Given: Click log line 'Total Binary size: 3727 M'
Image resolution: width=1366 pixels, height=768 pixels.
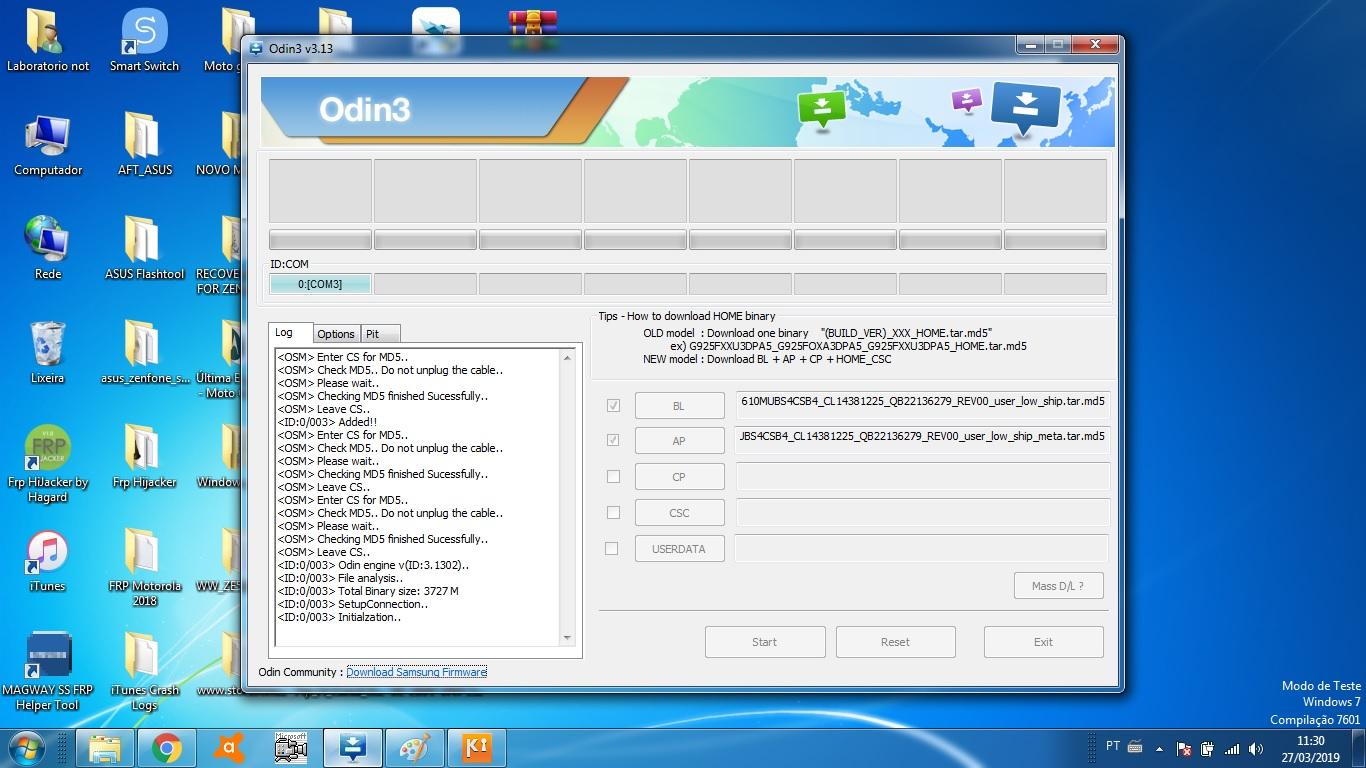Looking at the screenshot, I should click(368, 591).
